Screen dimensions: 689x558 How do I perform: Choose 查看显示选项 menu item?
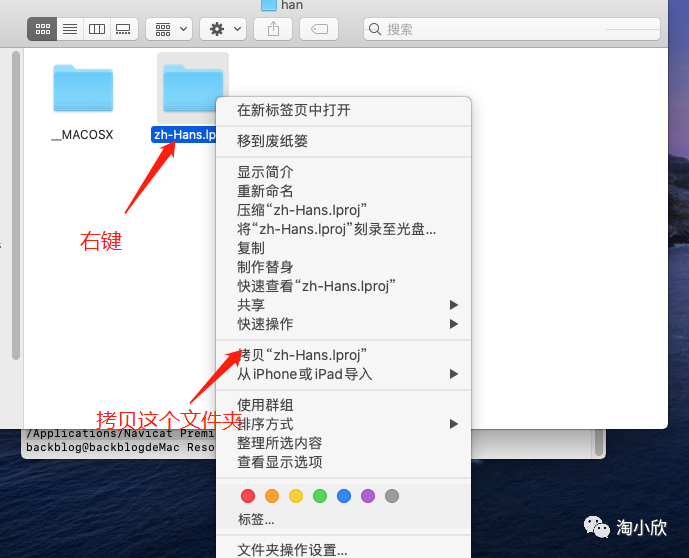point(344,462)
